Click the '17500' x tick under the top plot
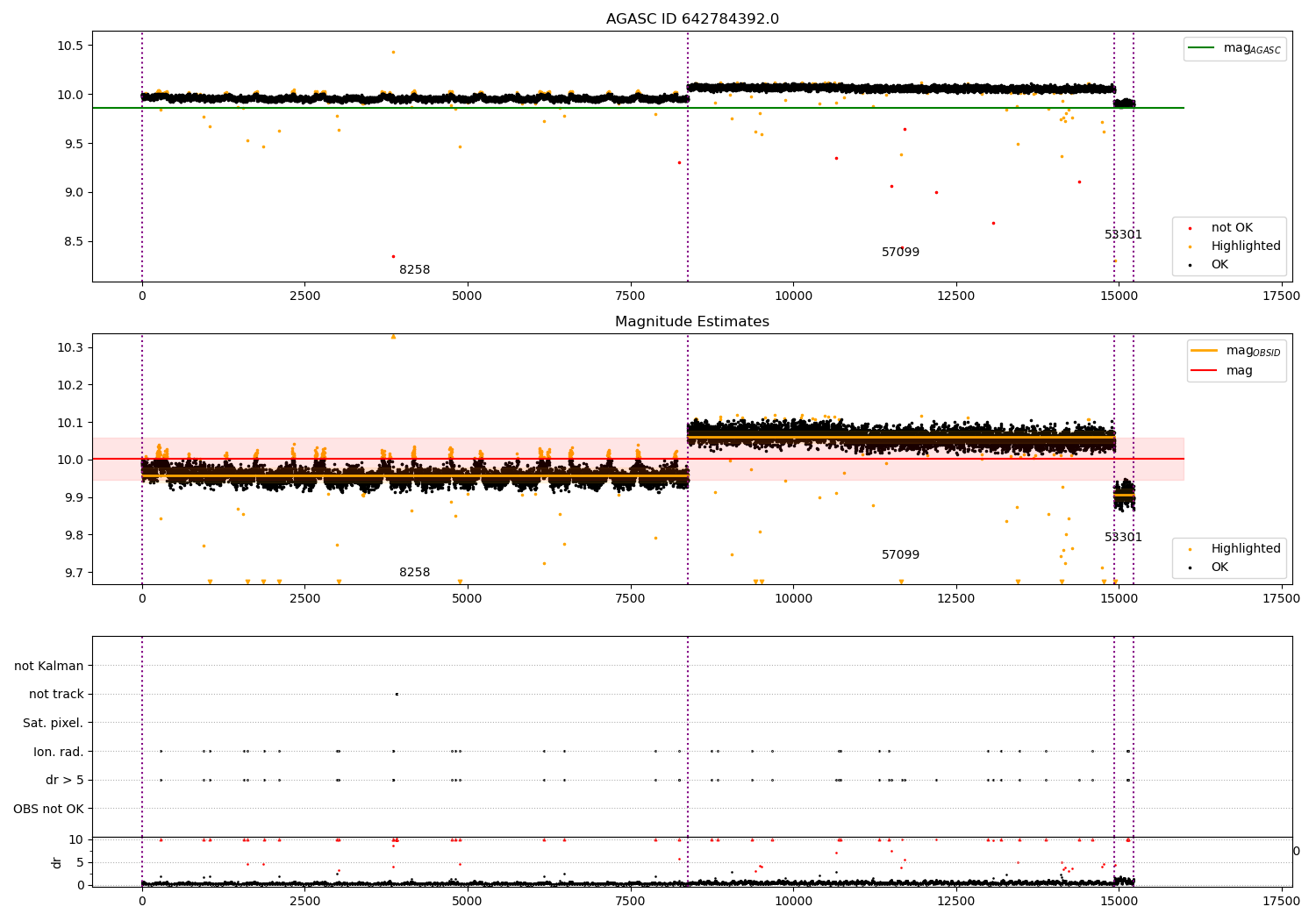Image resolution: width=1316 pixels, height=921 pixels. click(x=1281, y=296)
